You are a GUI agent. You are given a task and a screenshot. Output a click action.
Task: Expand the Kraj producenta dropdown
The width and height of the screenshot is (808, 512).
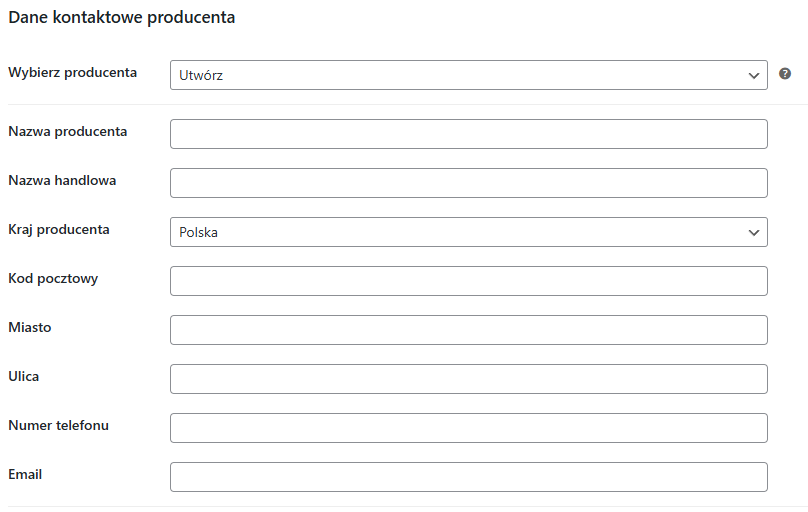pos(468,232)
